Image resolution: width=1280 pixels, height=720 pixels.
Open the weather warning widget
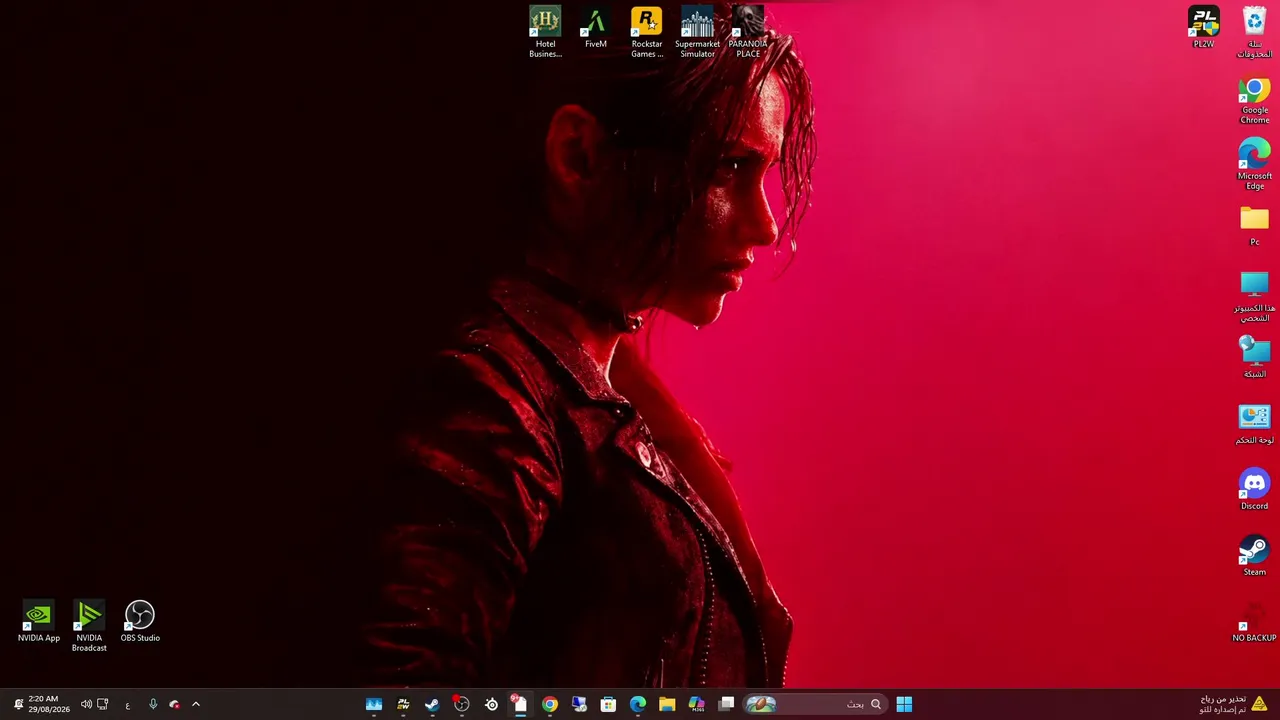[x=1233, y=704]
